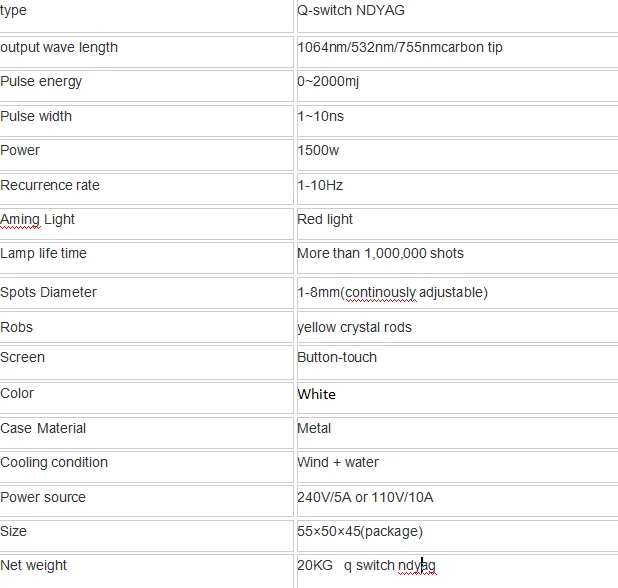Click the "Pulse width" label
The width and height of the screenshot is (618, 588).
tap(36, 116)
